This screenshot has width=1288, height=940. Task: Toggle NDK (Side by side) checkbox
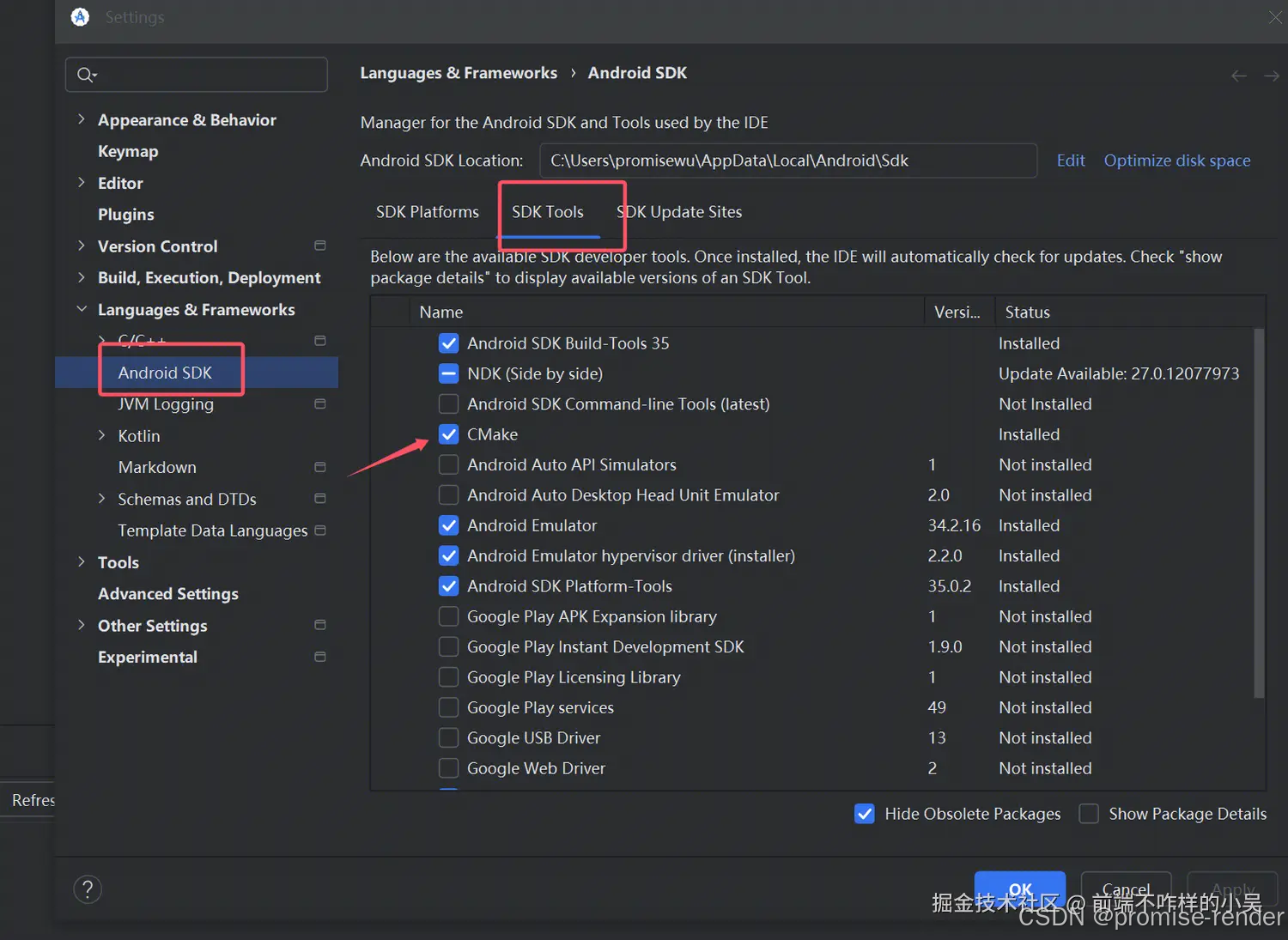pyautogui.click(x=448, y=373)
